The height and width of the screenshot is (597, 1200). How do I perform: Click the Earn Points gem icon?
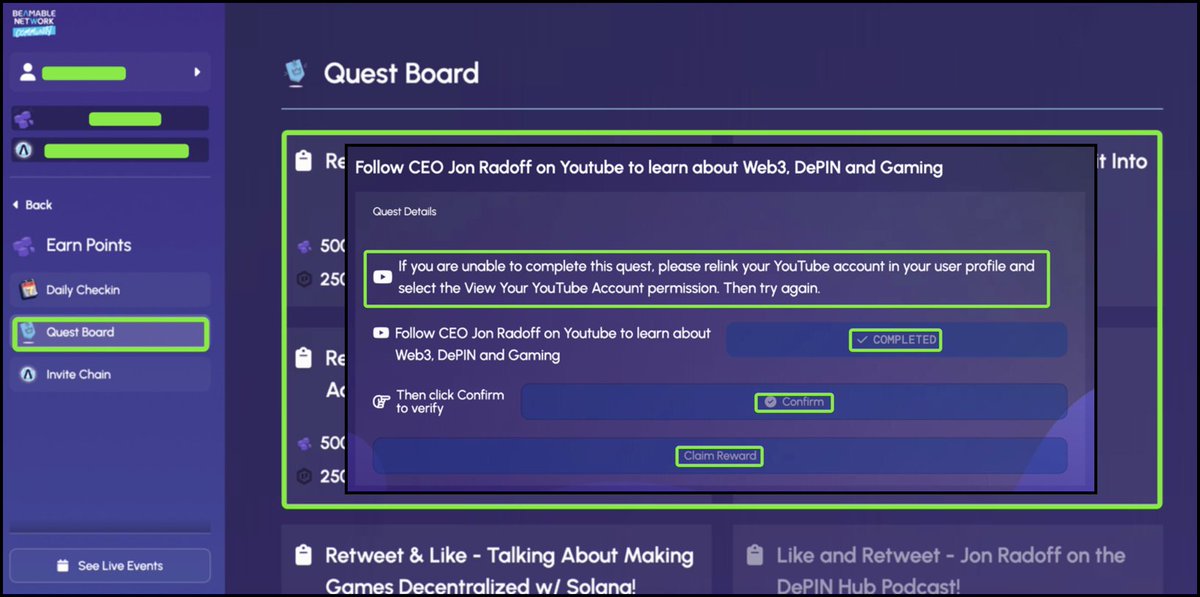pyautogui.click(x=24, y=246)
